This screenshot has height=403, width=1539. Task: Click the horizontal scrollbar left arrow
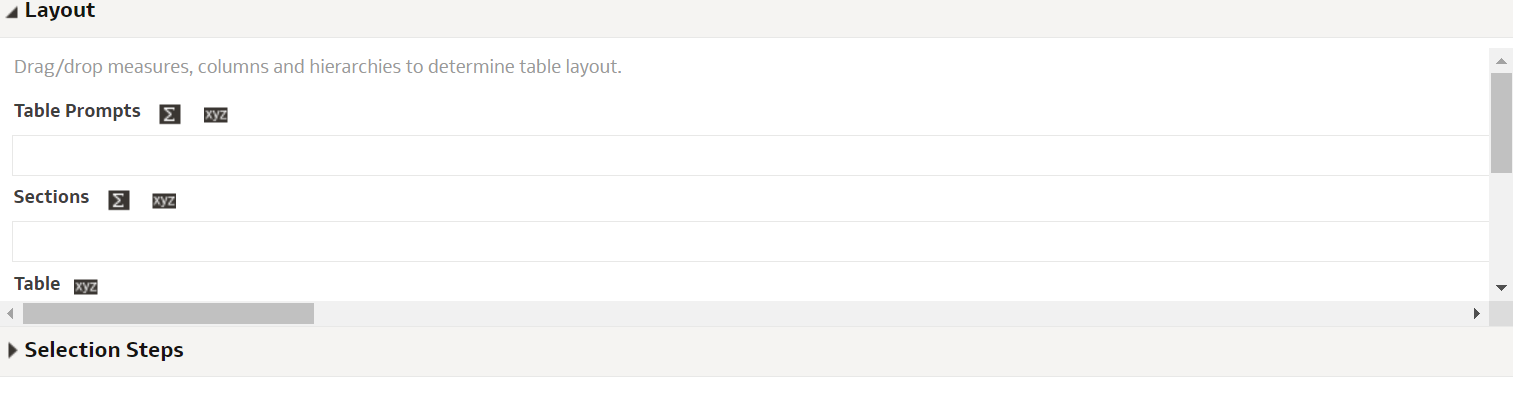[11, 313]
